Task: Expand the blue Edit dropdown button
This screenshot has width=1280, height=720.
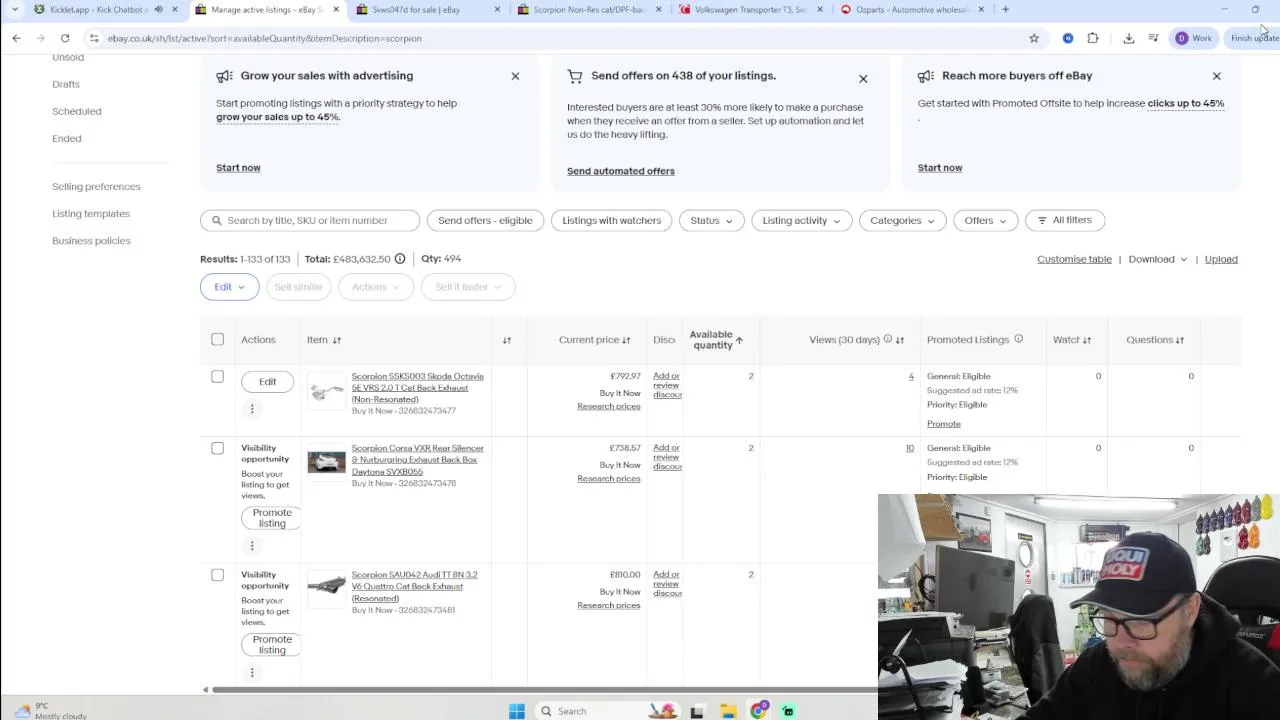Action: pyautogui.click(x=229, y=287)
